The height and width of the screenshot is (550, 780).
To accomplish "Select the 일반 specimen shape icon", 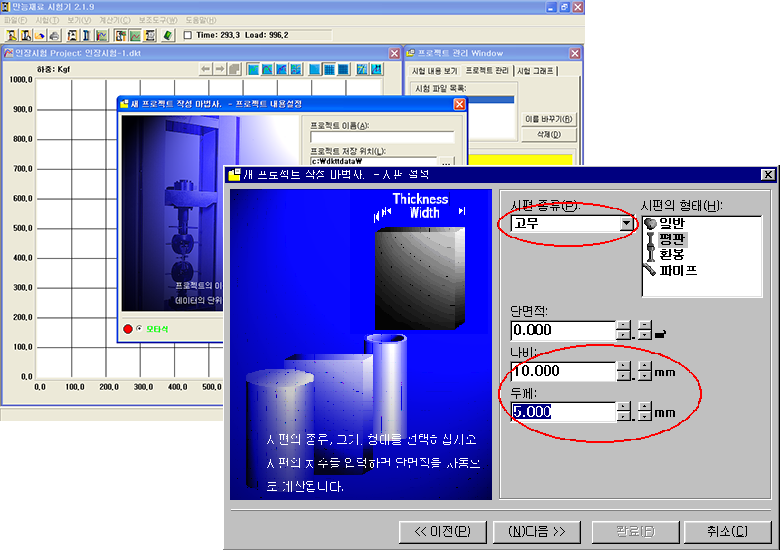I will coord(650,223).
